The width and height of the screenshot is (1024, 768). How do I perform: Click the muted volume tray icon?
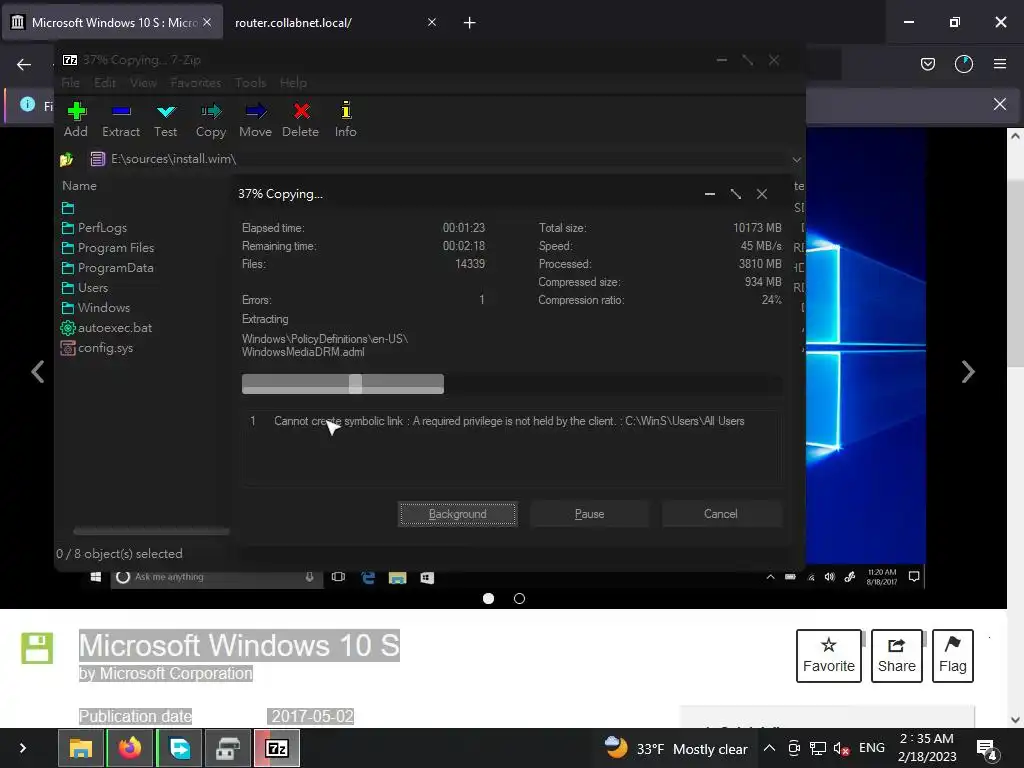[x=842, y=748]
